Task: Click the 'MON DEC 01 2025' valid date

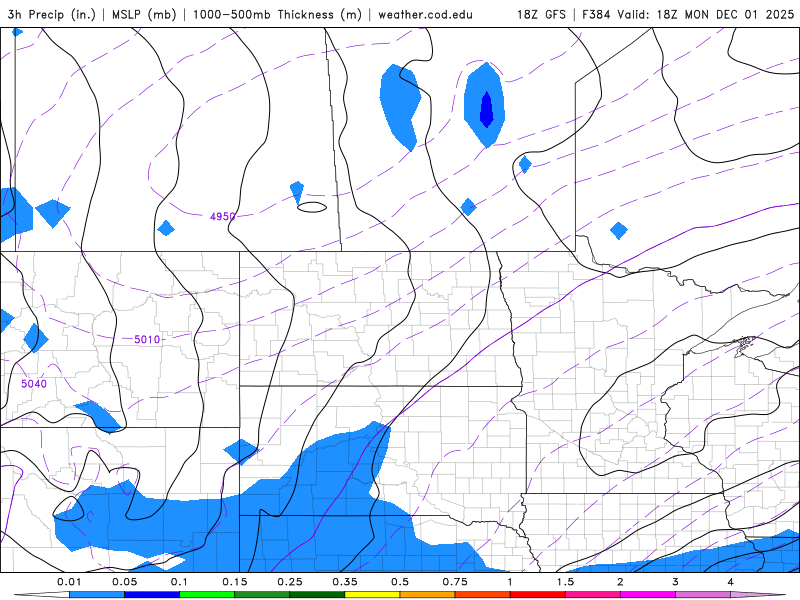Action: pos(739,14)
